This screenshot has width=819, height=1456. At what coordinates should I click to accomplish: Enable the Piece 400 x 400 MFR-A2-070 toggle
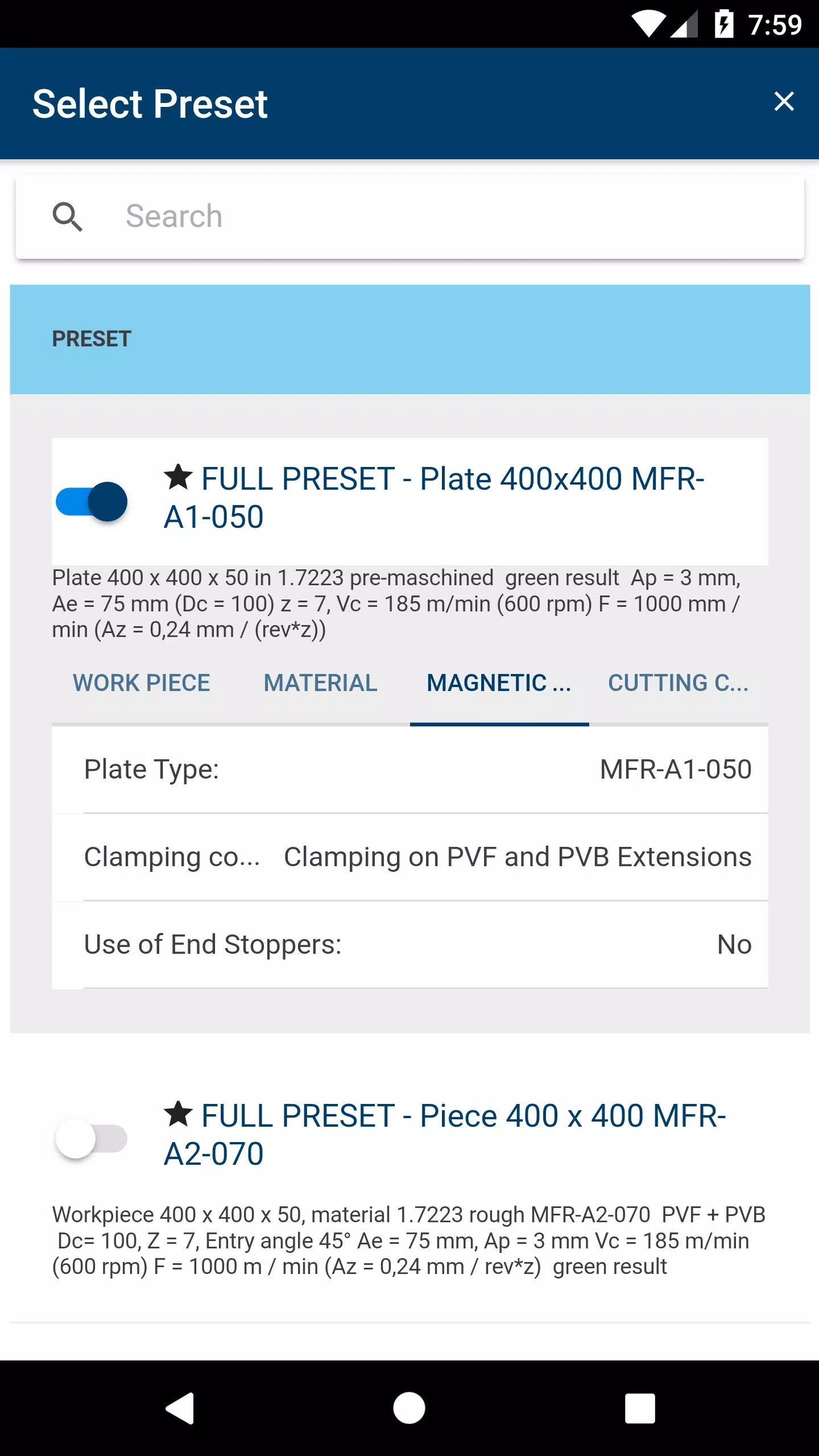tap(92, 1139)
